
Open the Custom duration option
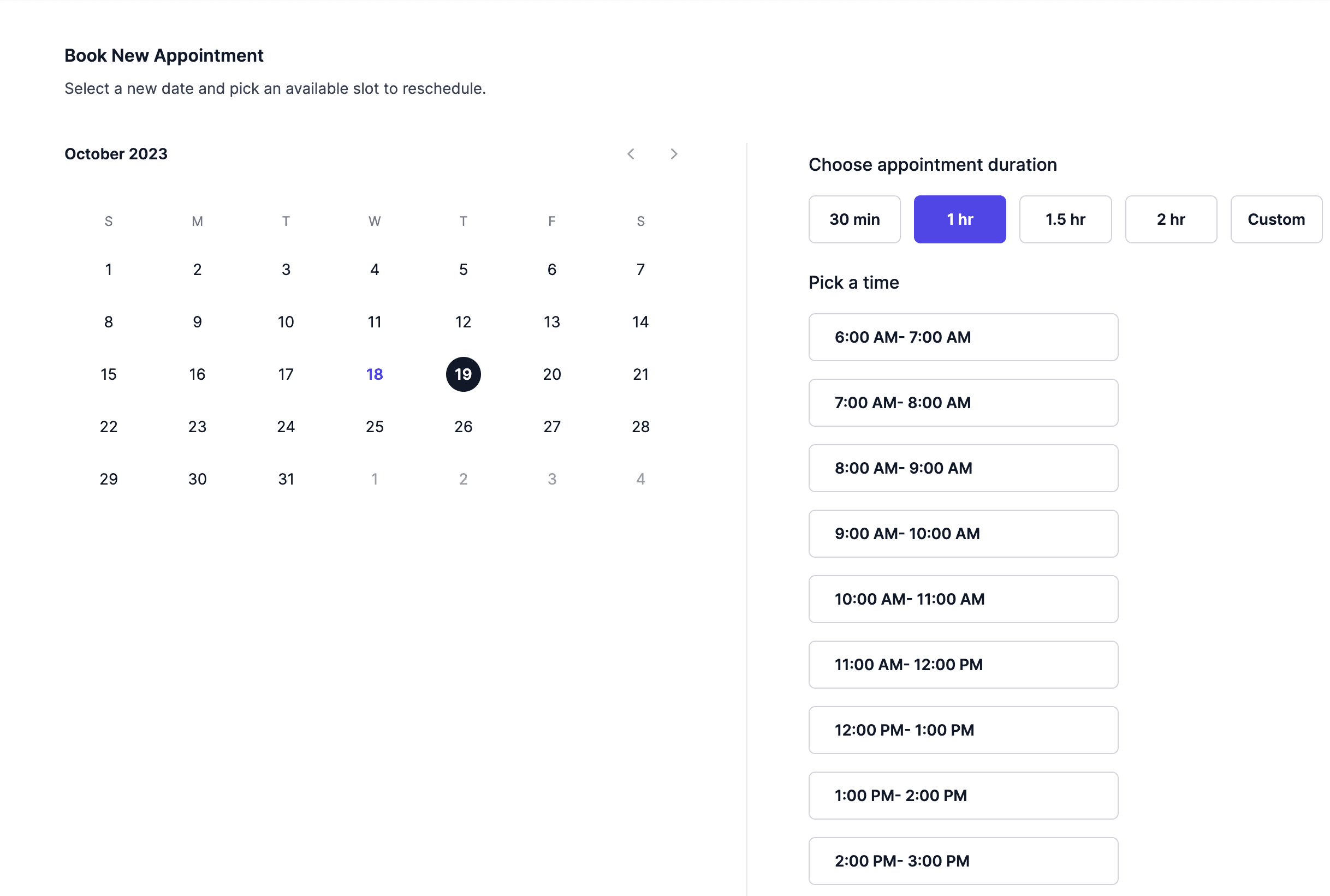(x=1276, y=219)
